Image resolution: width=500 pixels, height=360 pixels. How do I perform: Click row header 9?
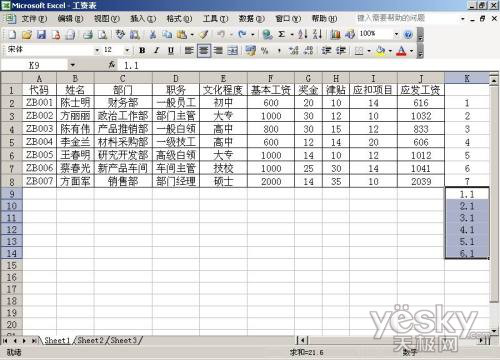point(12,194)
